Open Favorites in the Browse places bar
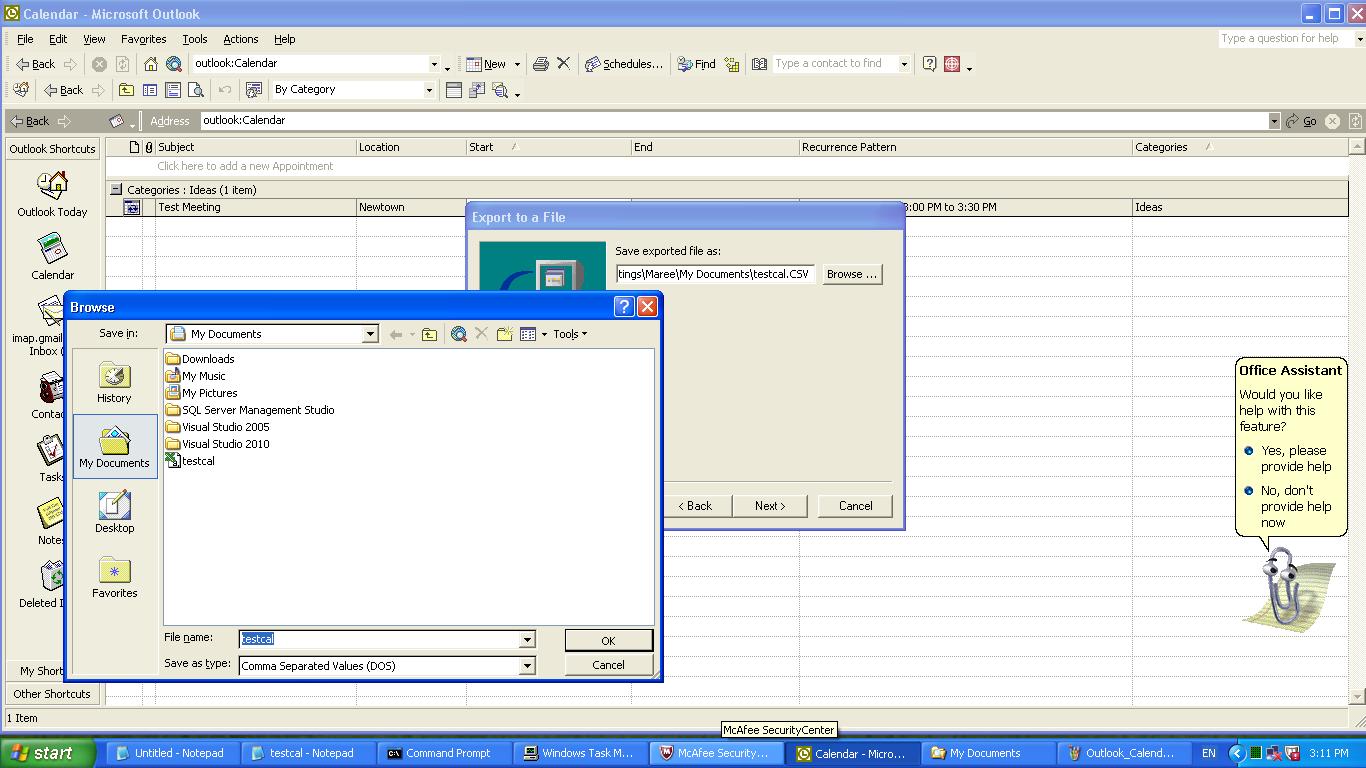This screenshot has width=1366, height=768. tap(114, 578)
